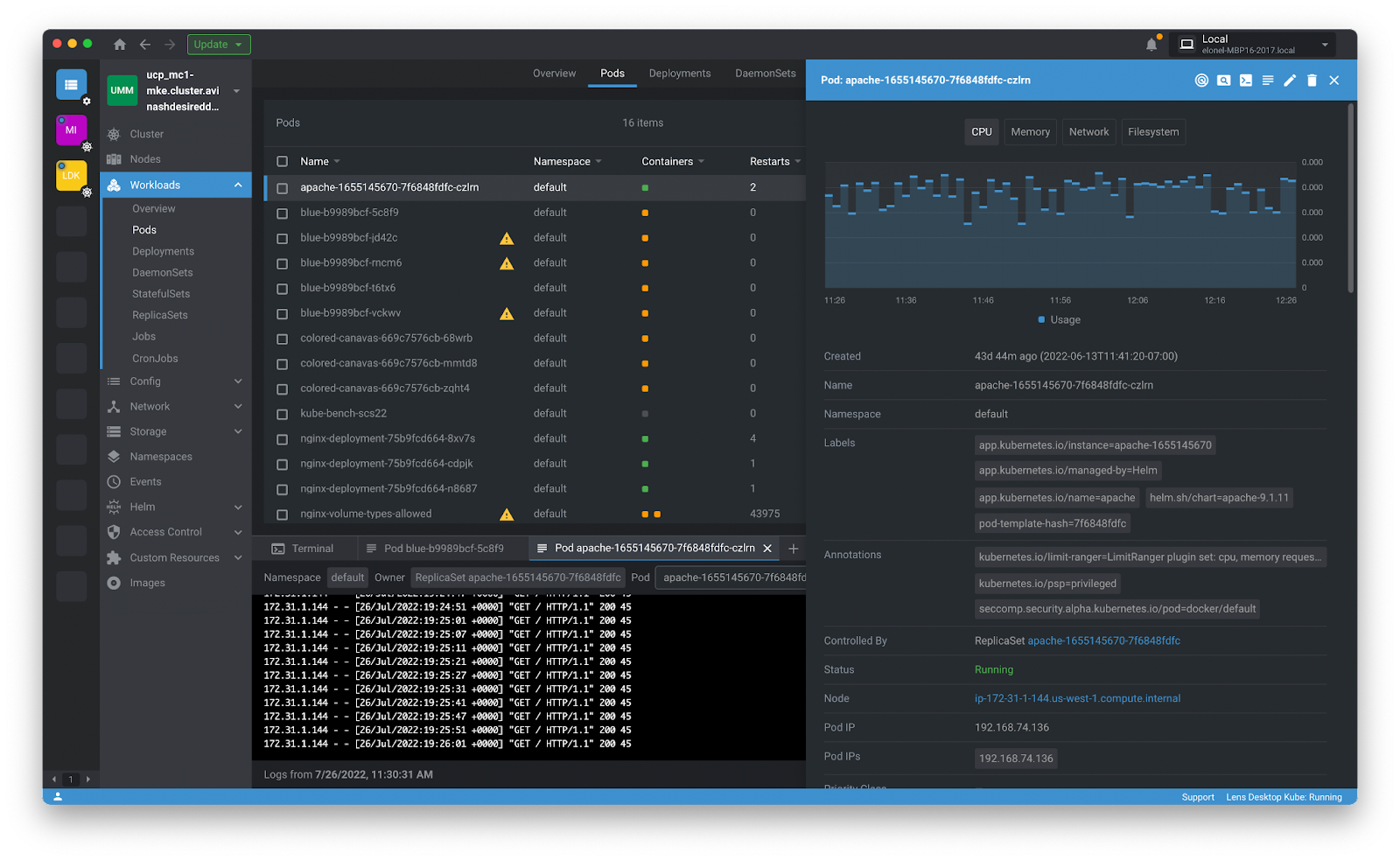This screenshot has width=1400, height=861.
Task: Add new dock tab with plus icon
Action: coord(794,549)
